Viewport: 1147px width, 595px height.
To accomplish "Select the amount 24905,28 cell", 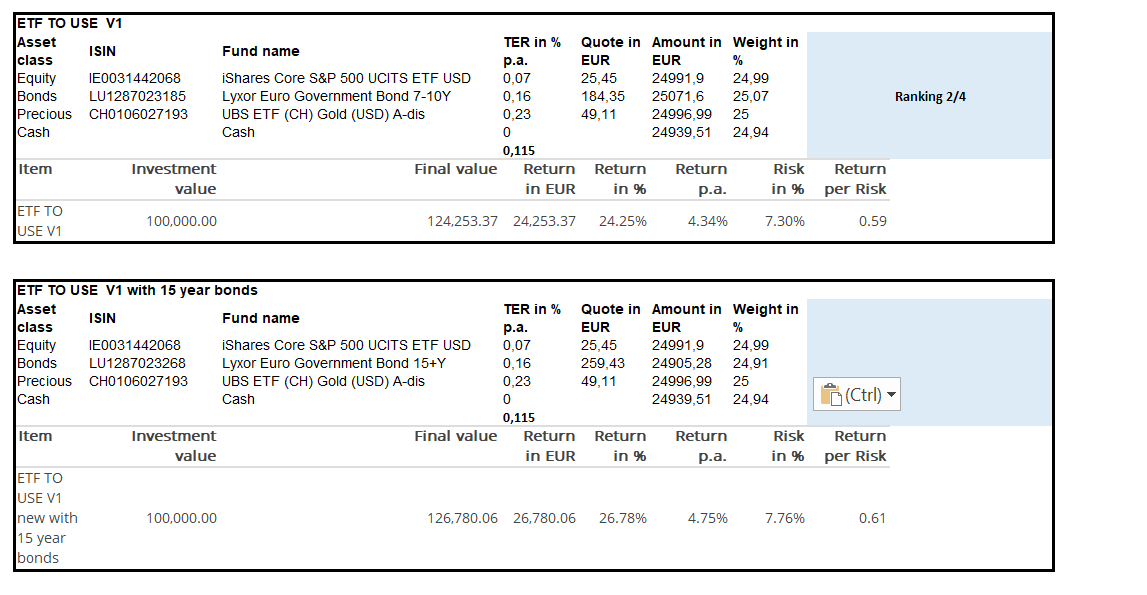I will click(682, 364).
